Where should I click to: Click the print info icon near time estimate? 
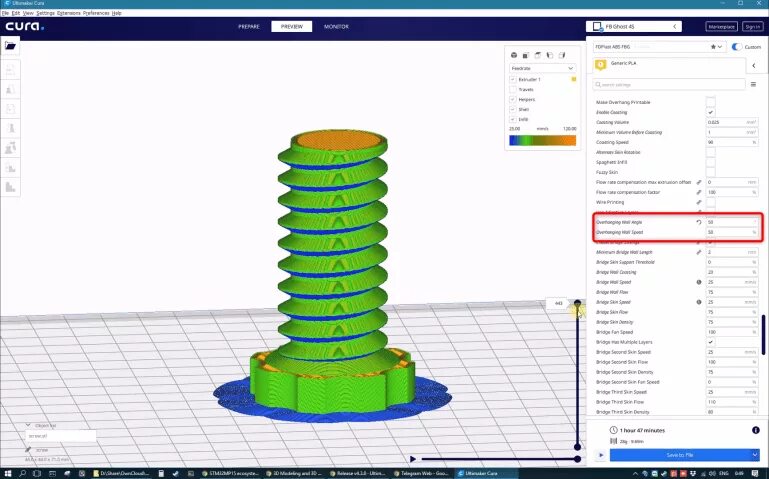[x=755, y=430]
